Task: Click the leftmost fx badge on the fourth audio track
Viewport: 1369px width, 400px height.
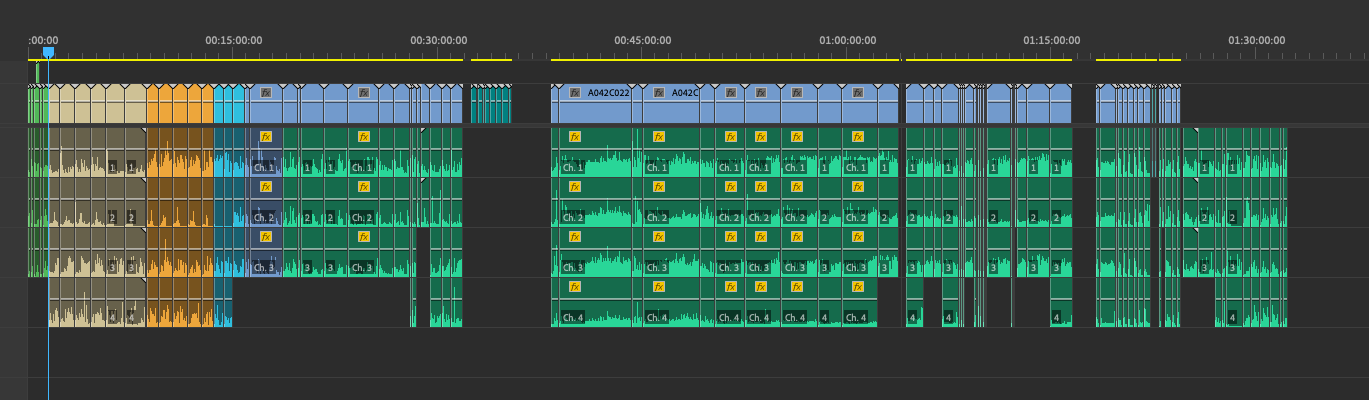Action: [575, 287]
